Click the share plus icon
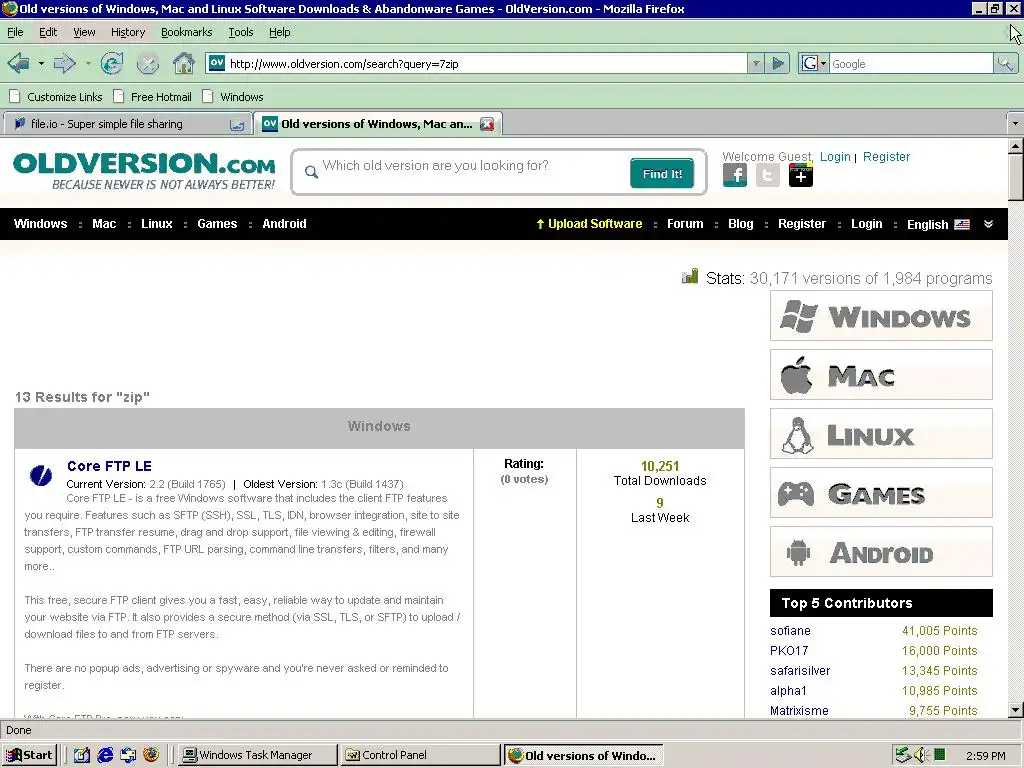This screenshot has width=1024, height=768. [801, 175]
